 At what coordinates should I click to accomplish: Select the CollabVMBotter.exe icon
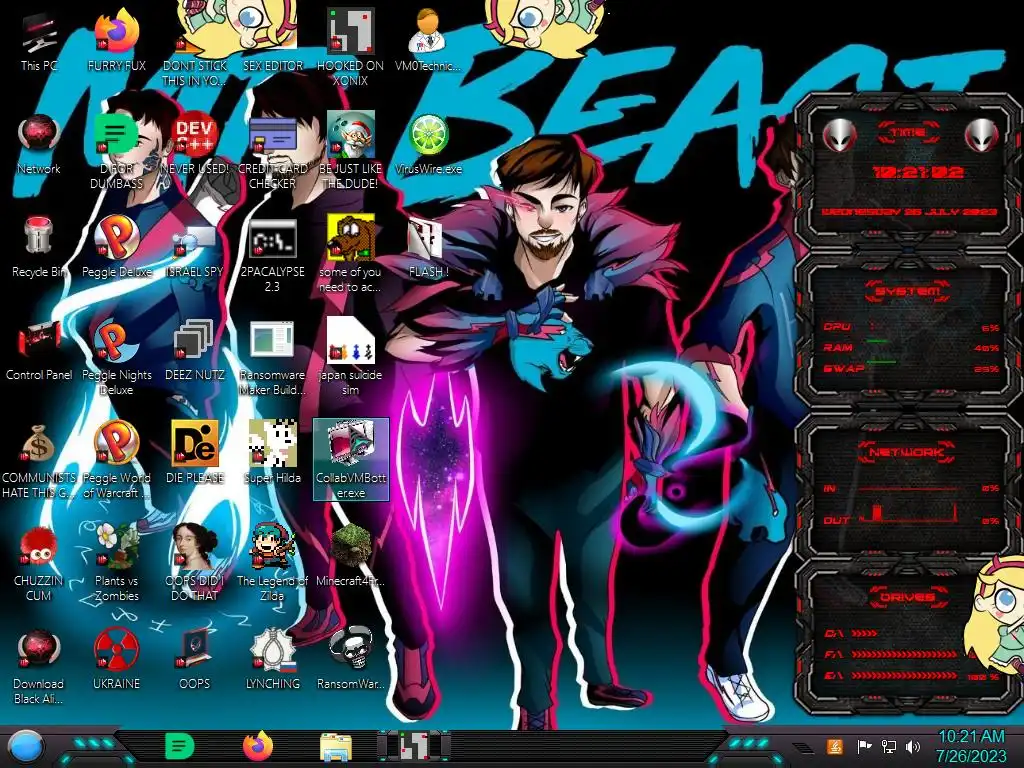pyautogui.click(x=351, y=460)
